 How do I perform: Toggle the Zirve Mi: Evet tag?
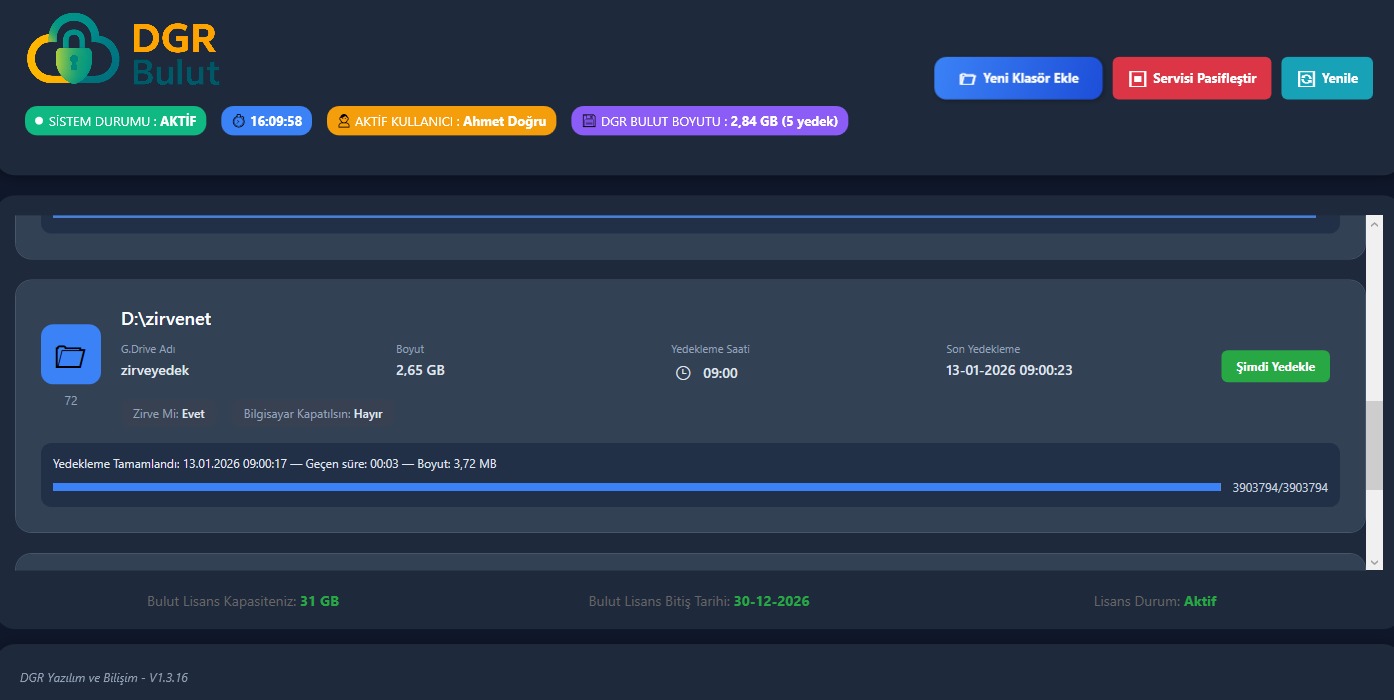coord(169,414)
